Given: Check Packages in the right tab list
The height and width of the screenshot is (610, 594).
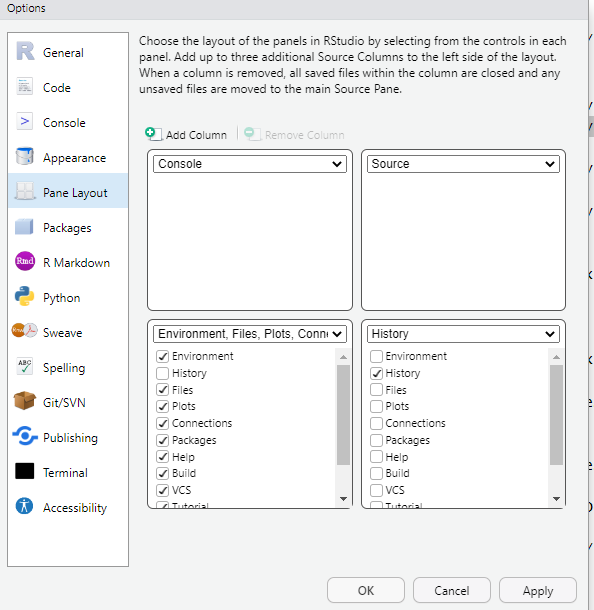Looking at the screenshot, I should pyautogui.click(x=376, y=440).
